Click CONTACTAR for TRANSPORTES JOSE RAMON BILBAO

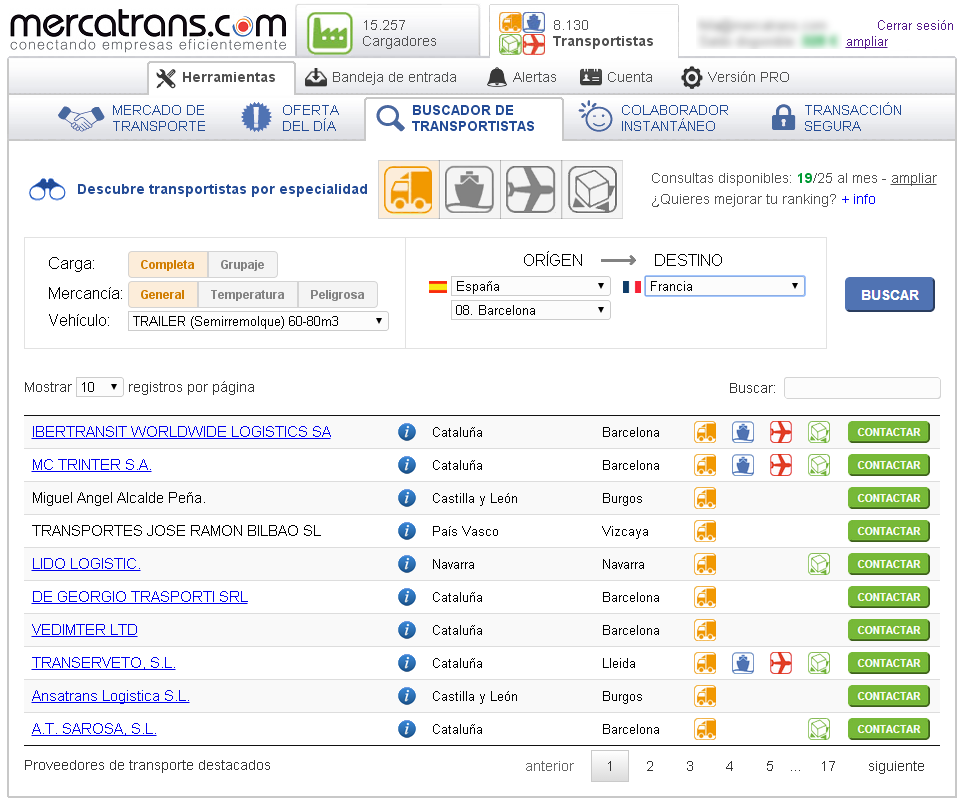[x=888, y=531]
